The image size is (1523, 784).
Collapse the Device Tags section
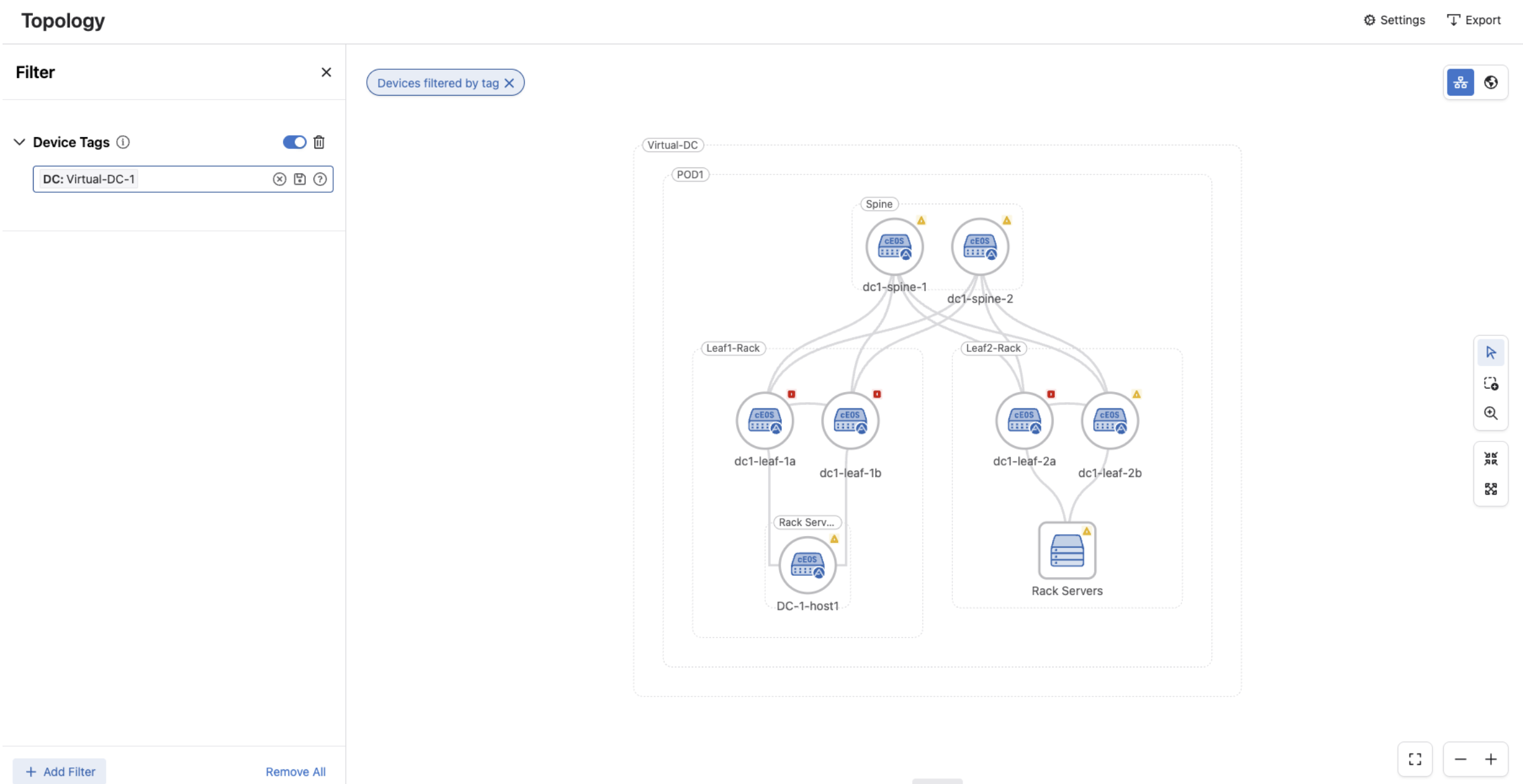click(20, 142)
